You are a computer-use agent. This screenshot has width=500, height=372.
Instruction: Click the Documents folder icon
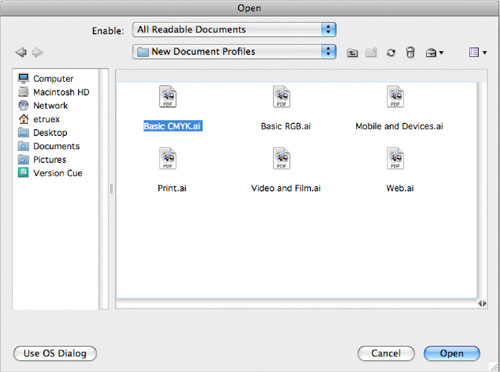[x=23, y=146]
